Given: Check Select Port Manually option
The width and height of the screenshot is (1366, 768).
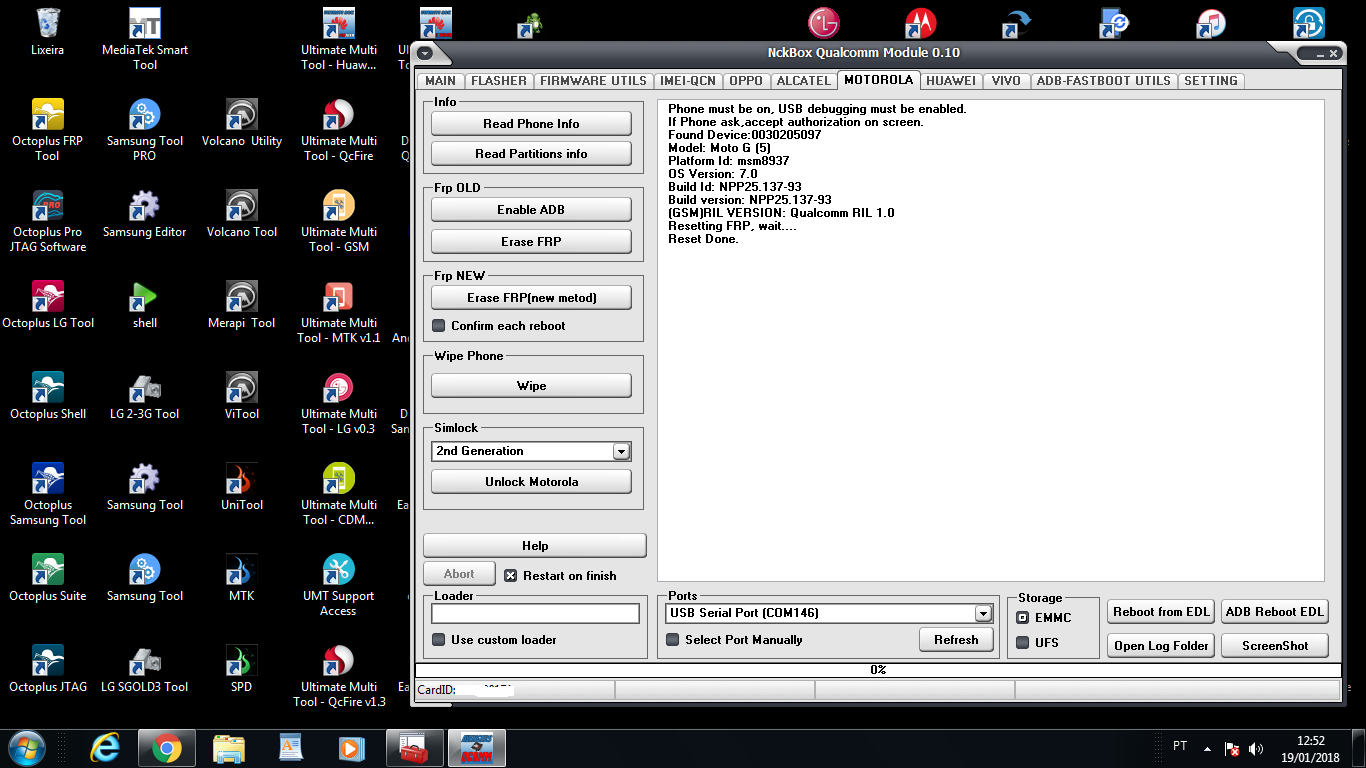Looking at the screenshot, I should pyautogui.click(x=672, y=639).
